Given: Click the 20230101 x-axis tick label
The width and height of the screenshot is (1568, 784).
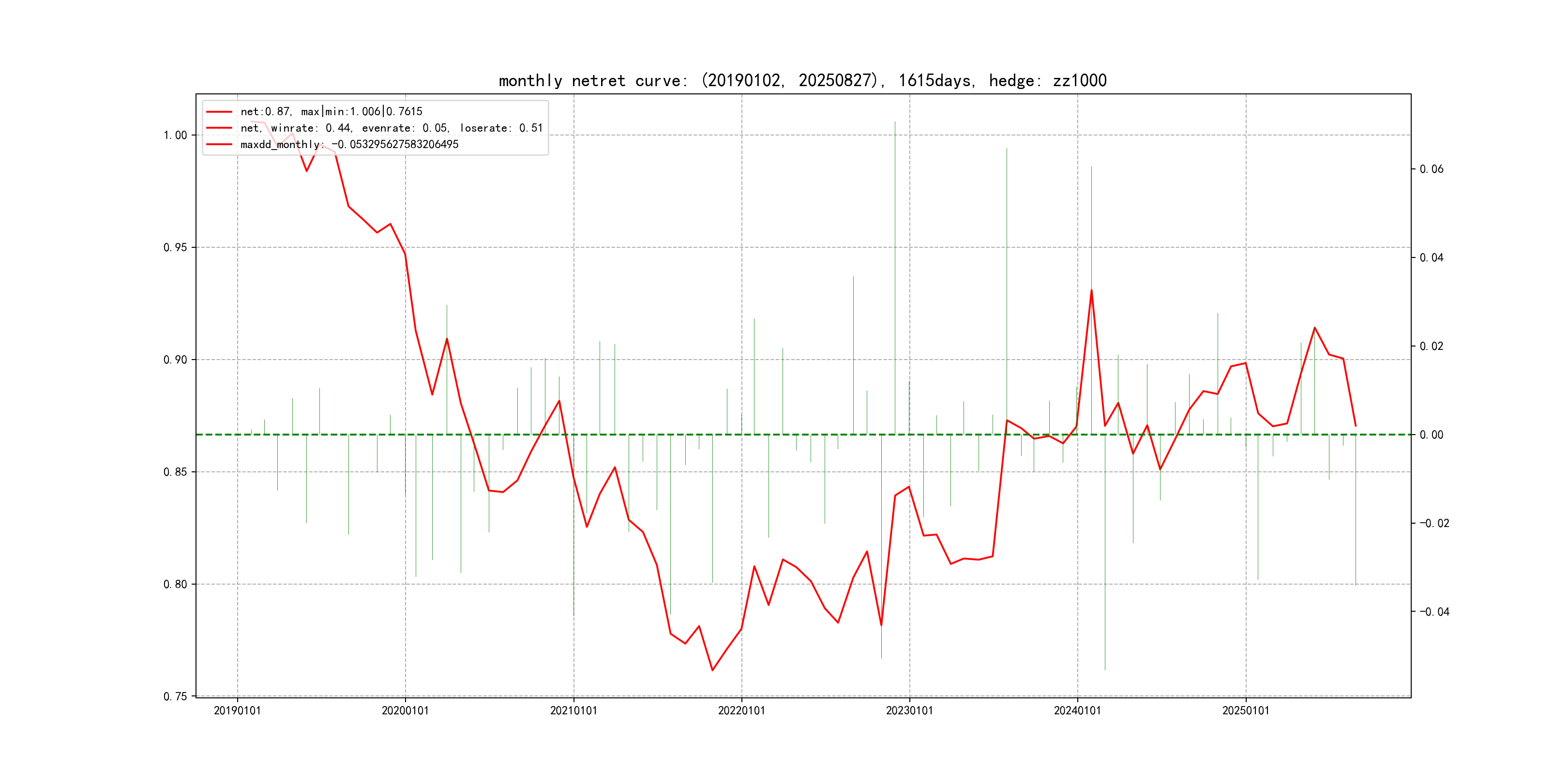Looking at the screenshot, I should pos(909,710).
